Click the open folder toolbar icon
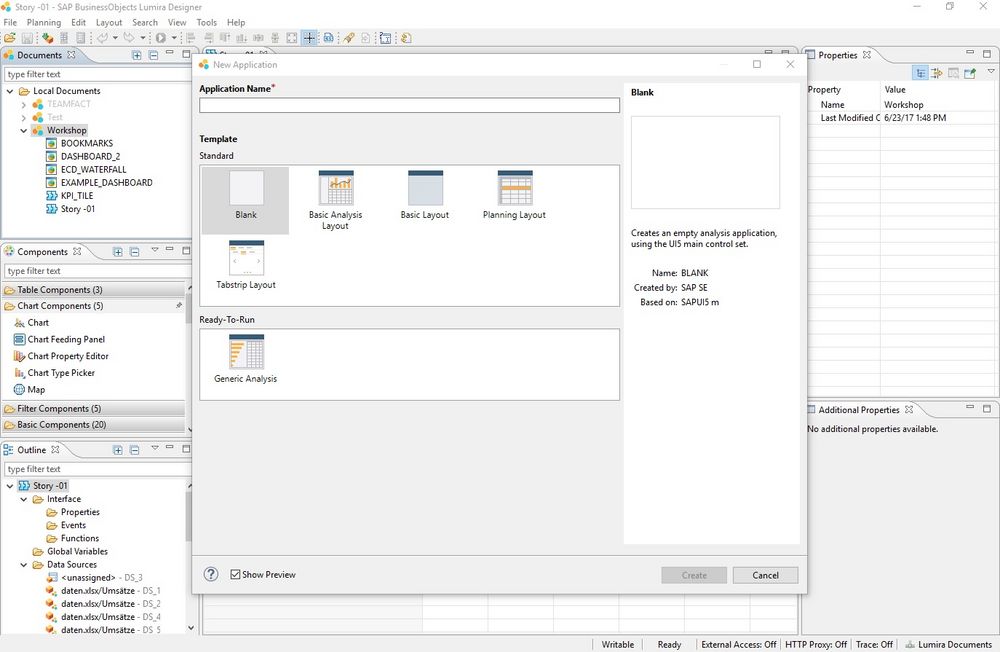The width and height of the screenshot is (1000, 652). tap(10, 38)
